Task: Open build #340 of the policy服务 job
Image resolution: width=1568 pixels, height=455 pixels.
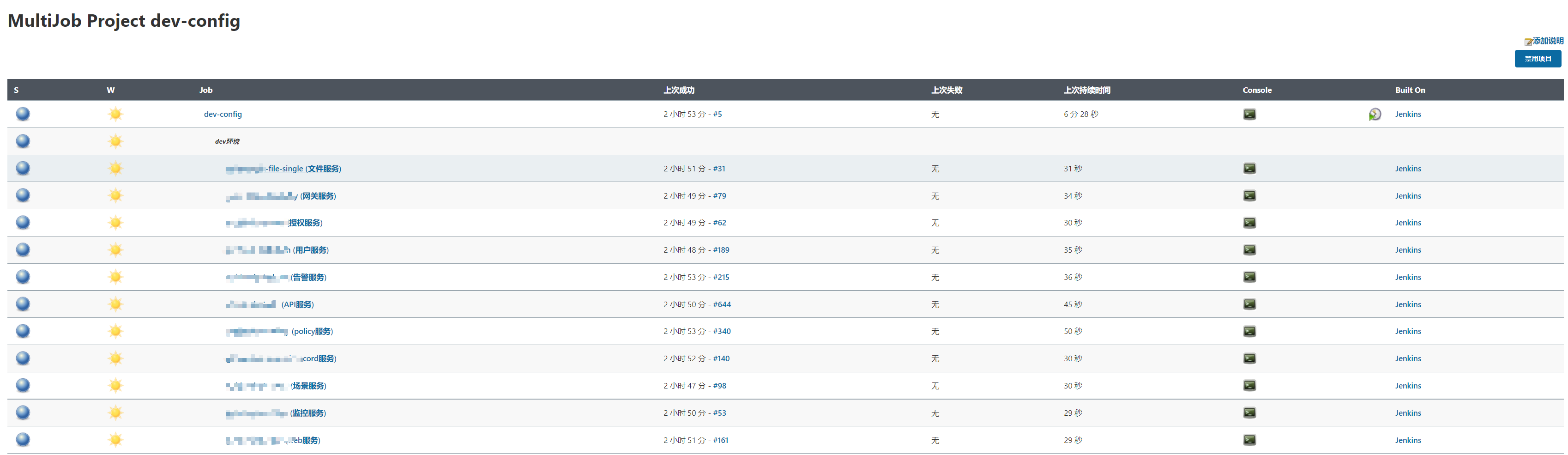Action: tap(723, 331)
